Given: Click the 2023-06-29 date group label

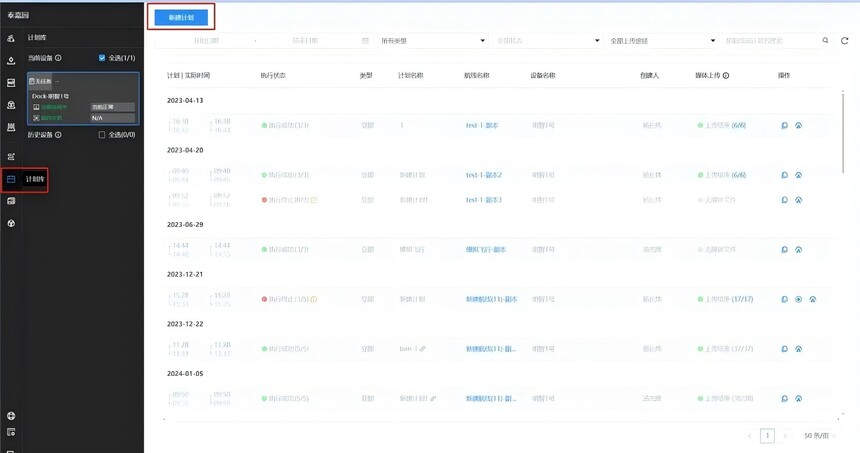Looking at the screenshot, I should (x=185, y=225).
